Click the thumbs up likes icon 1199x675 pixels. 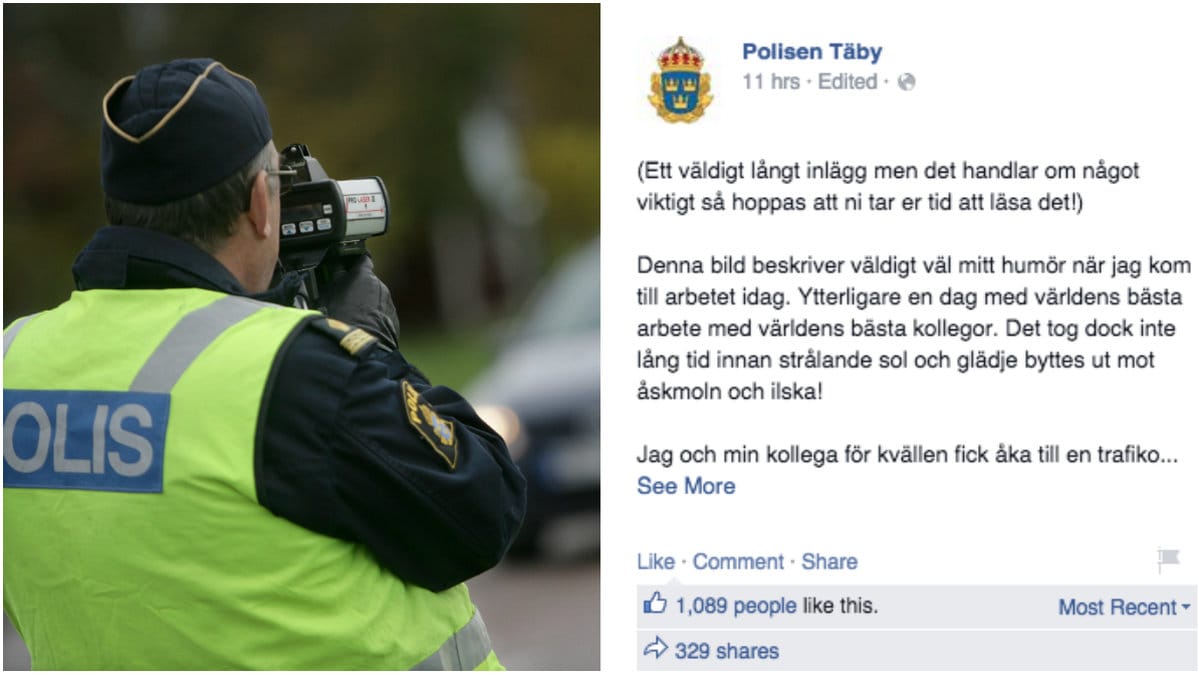click(x=655, y=604)
